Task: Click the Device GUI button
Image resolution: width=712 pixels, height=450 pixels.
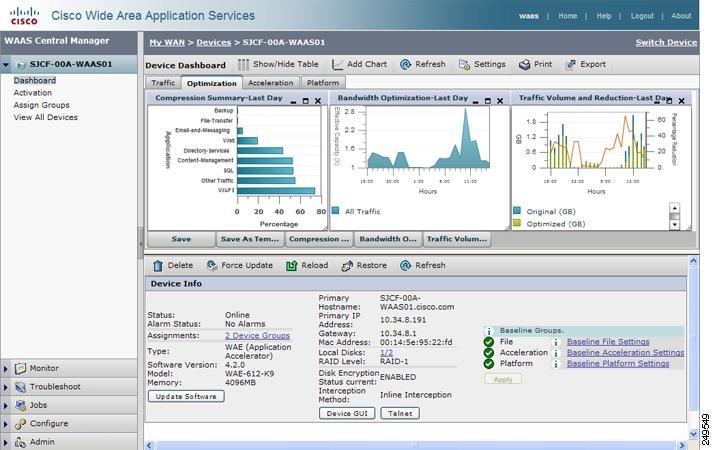Action: [x=347, y=414]
